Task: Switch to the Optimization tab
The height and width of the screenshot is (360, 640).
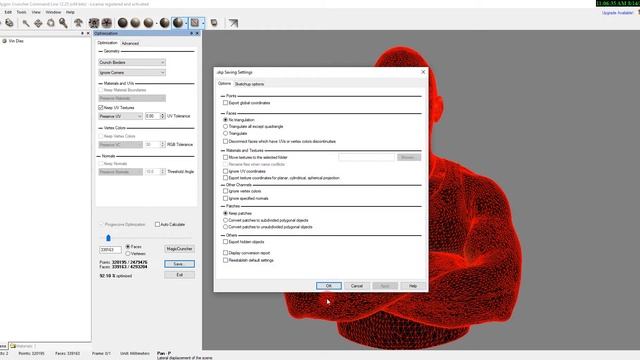Action: tap(108, 43)
